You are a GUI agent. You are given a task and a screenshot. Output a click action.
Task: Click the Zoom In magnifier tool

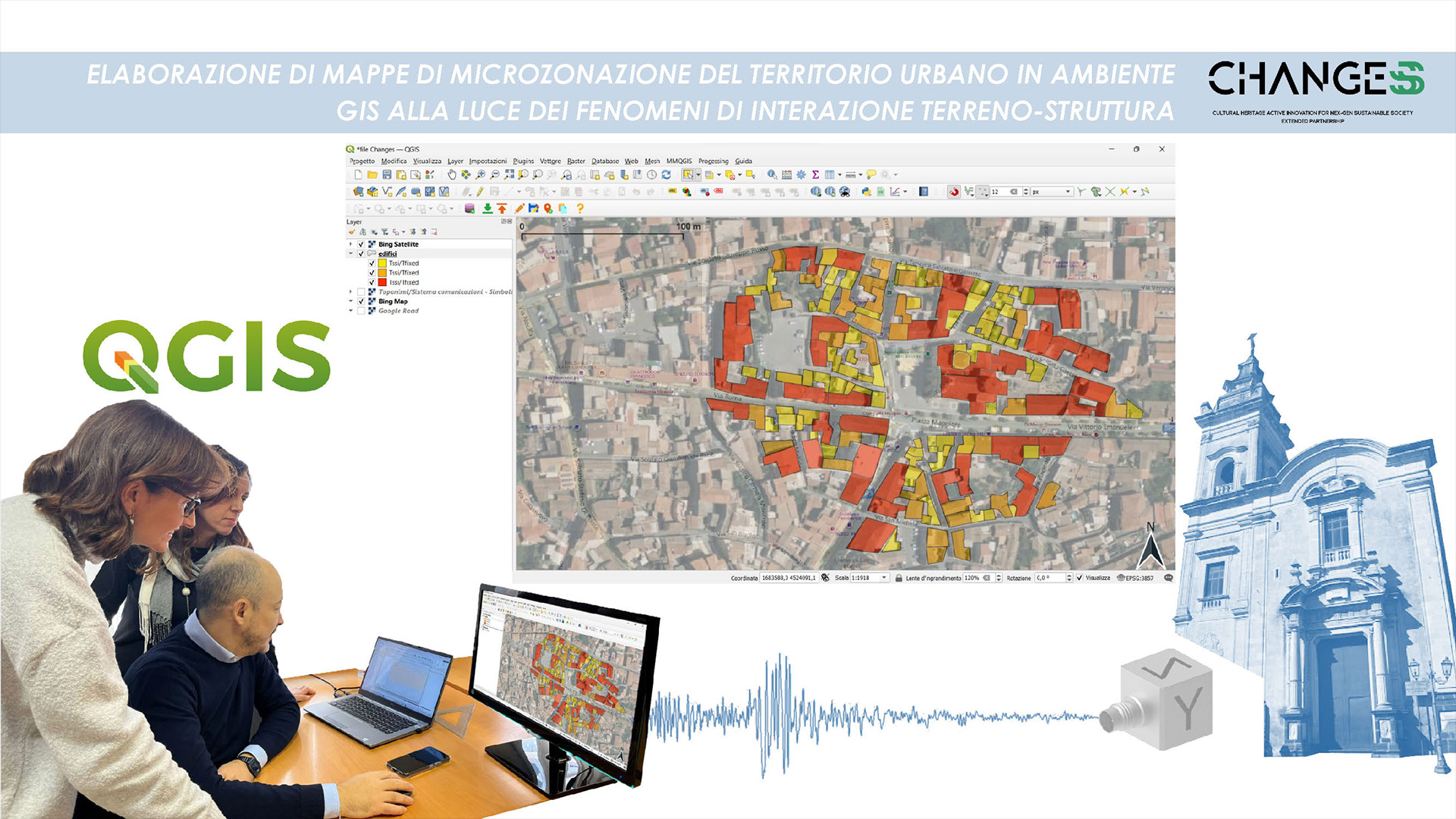[x=481, y=174]
